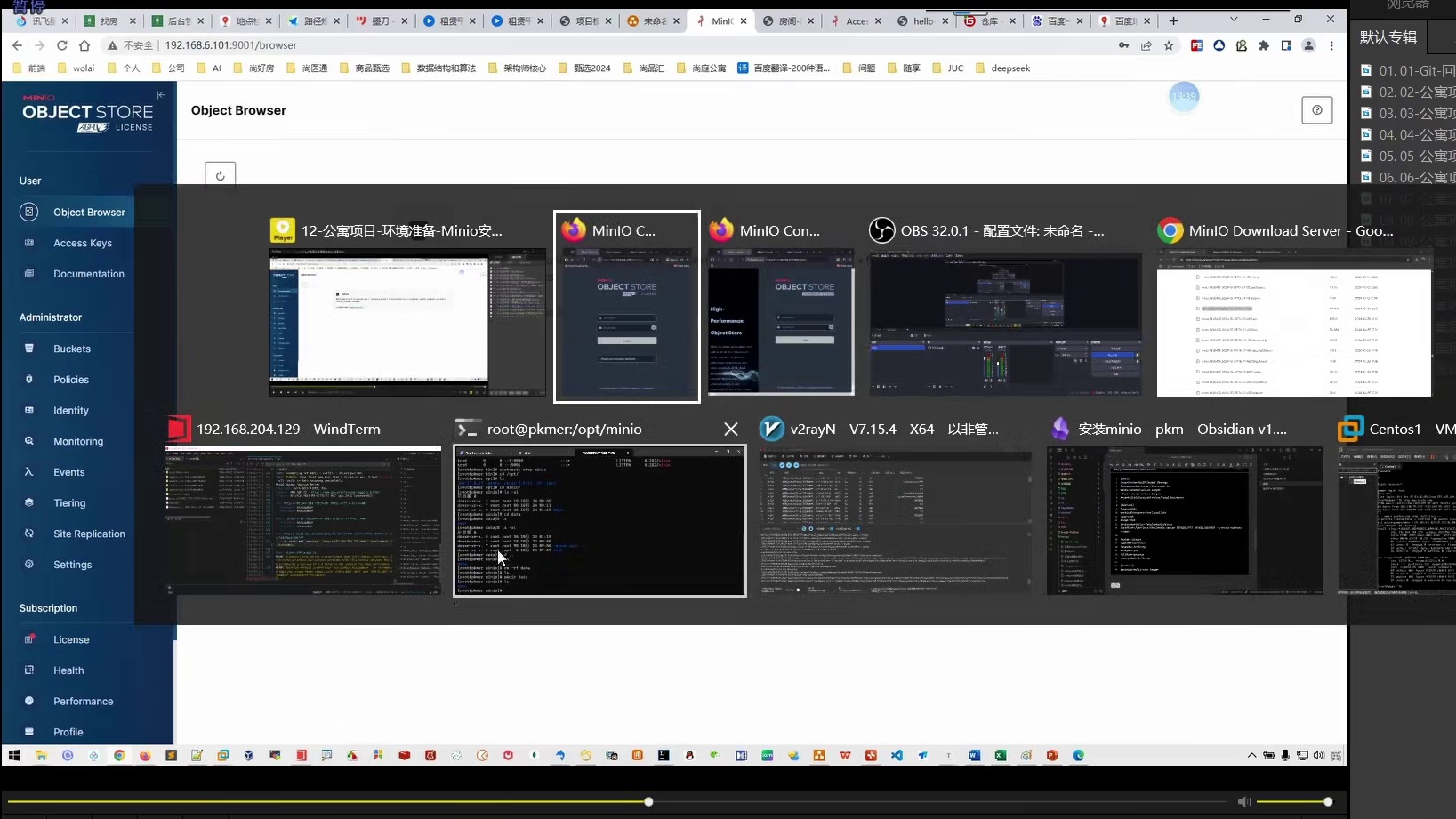The height and width of the screenshot is (819, 1456).
Task: Select the v2rayN window preview
Action: (896, 520)
